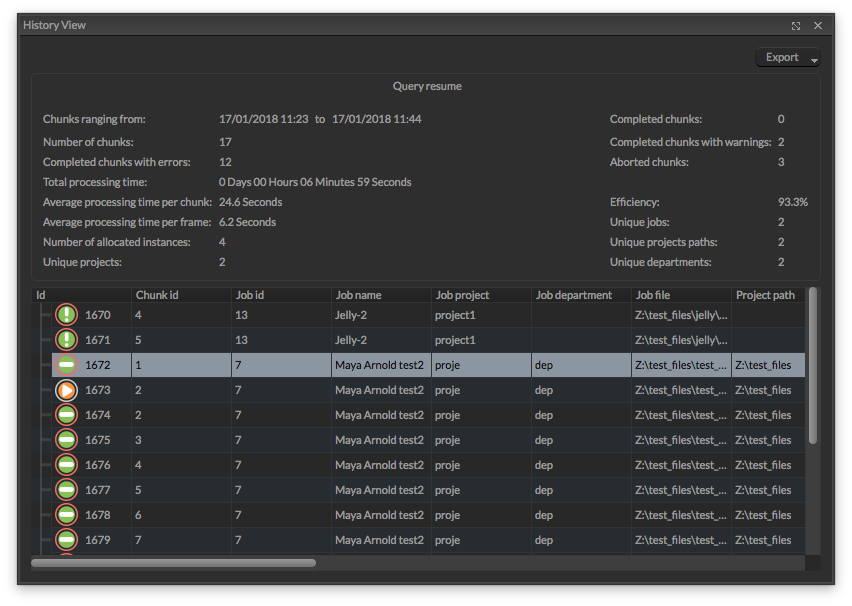This screenshot has height=606, width=852.
Task: Maximize the History View panel
Action: coord(796,26)
